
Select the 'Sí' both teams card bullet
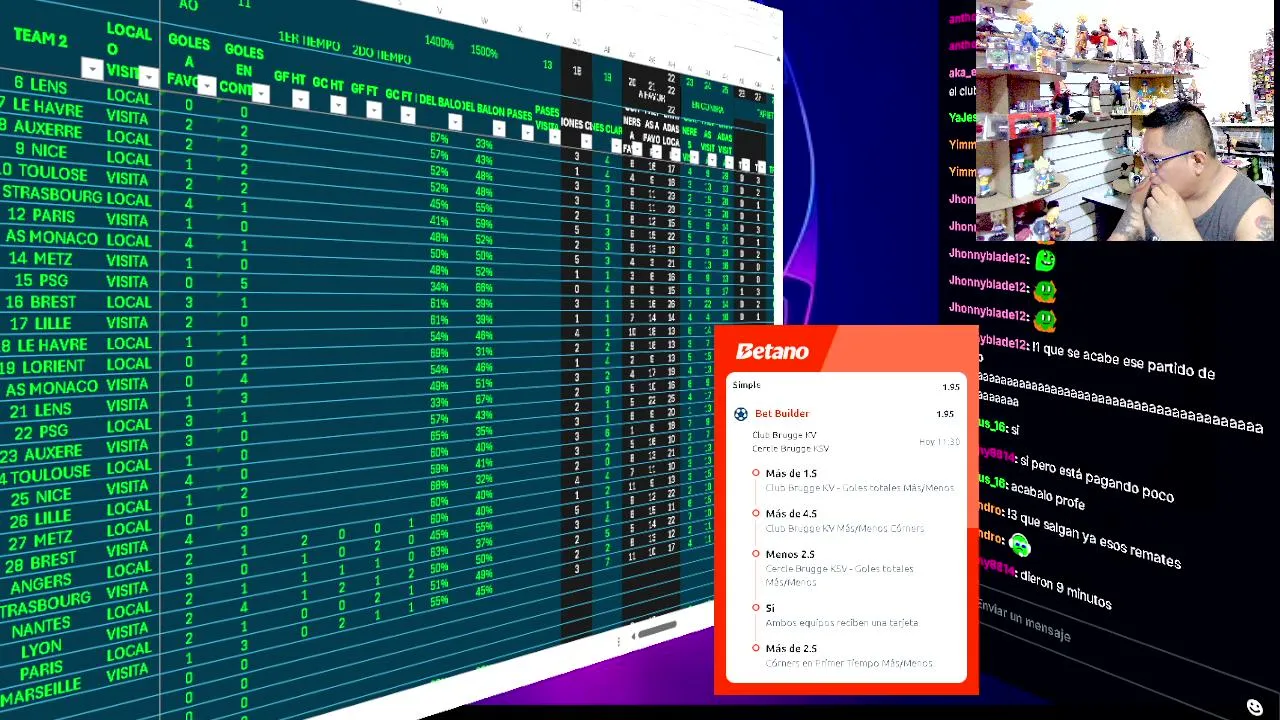756,608
